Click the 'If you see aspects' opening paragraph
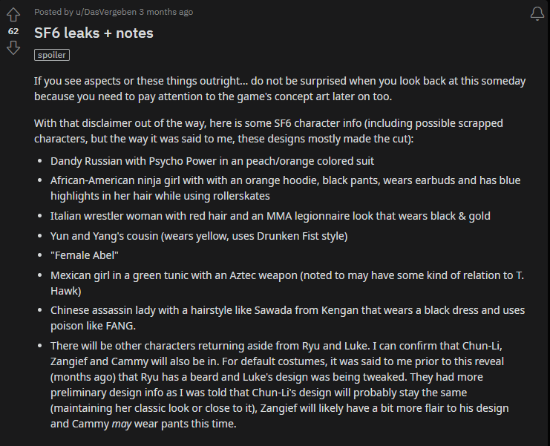Image resolution: width=550 pixels, height=446 pixels. [x=280, y=88]
